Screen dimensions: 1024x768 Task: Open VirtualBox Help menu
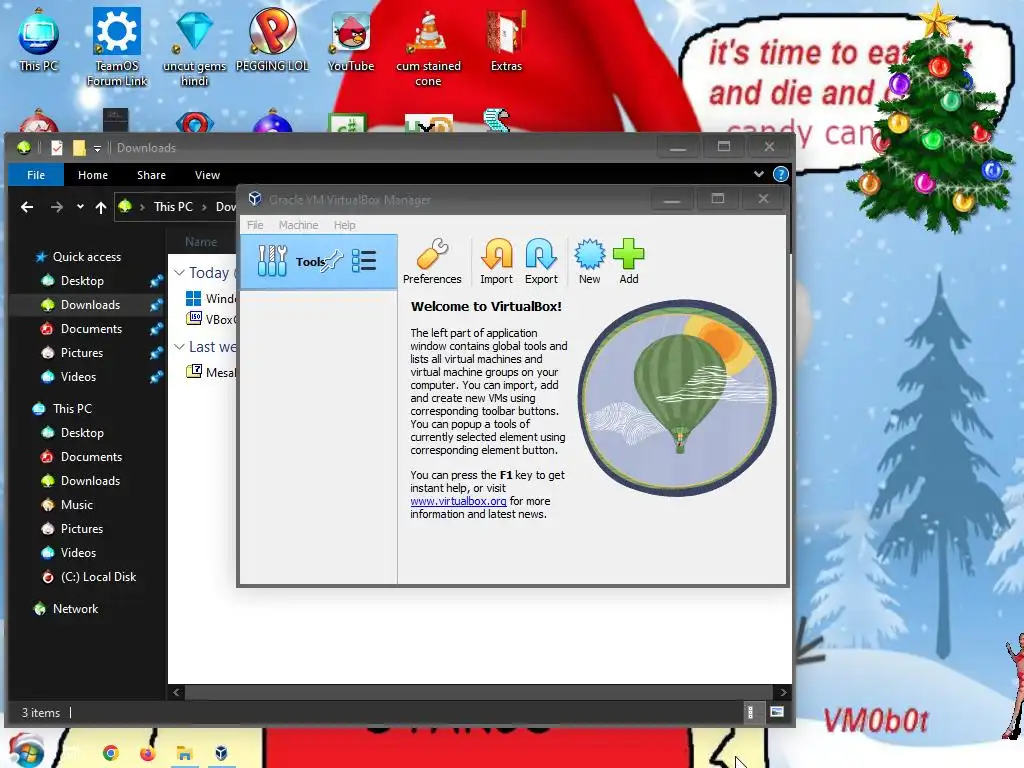pyautogui.click(x=344, y=225)
